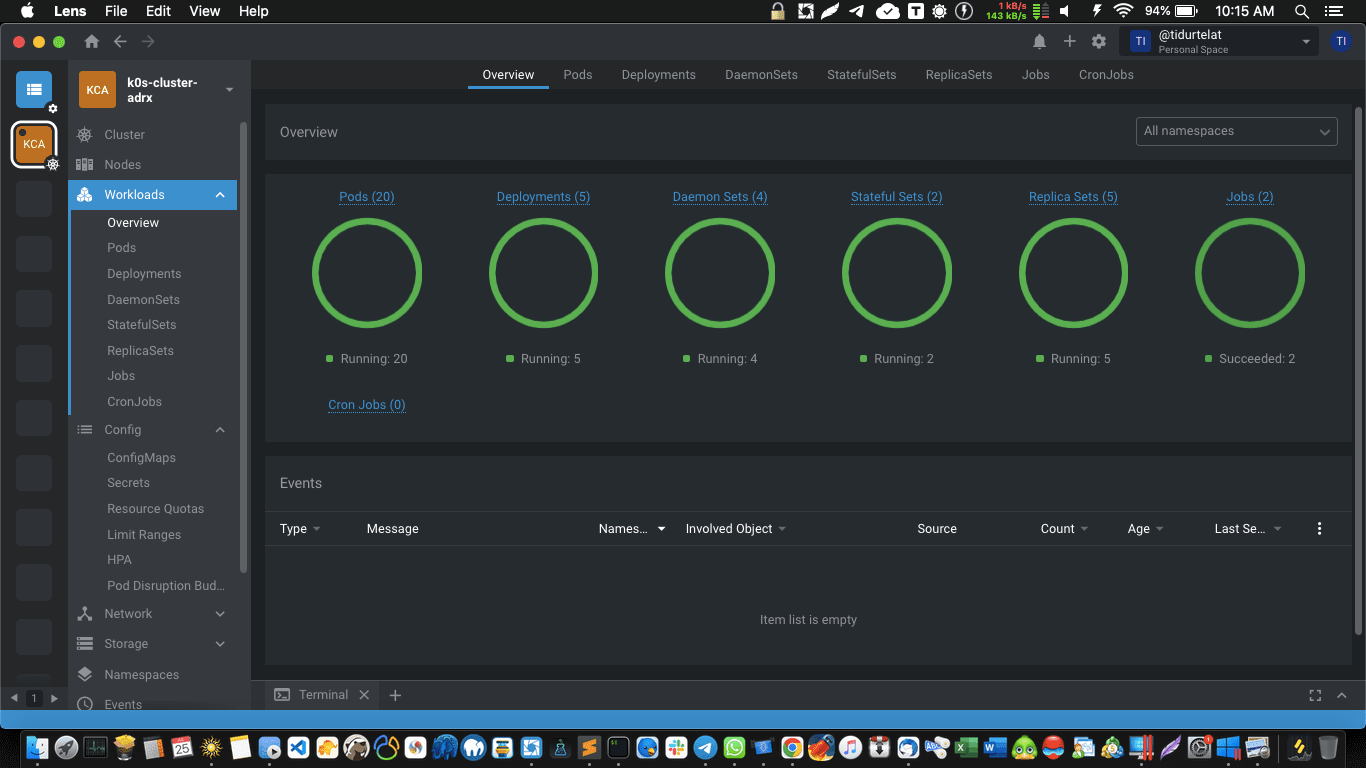Click the main content vertical scrollbar
Image resolution: width=1366 pixels, height=768 pixels.
[1358, 370]
